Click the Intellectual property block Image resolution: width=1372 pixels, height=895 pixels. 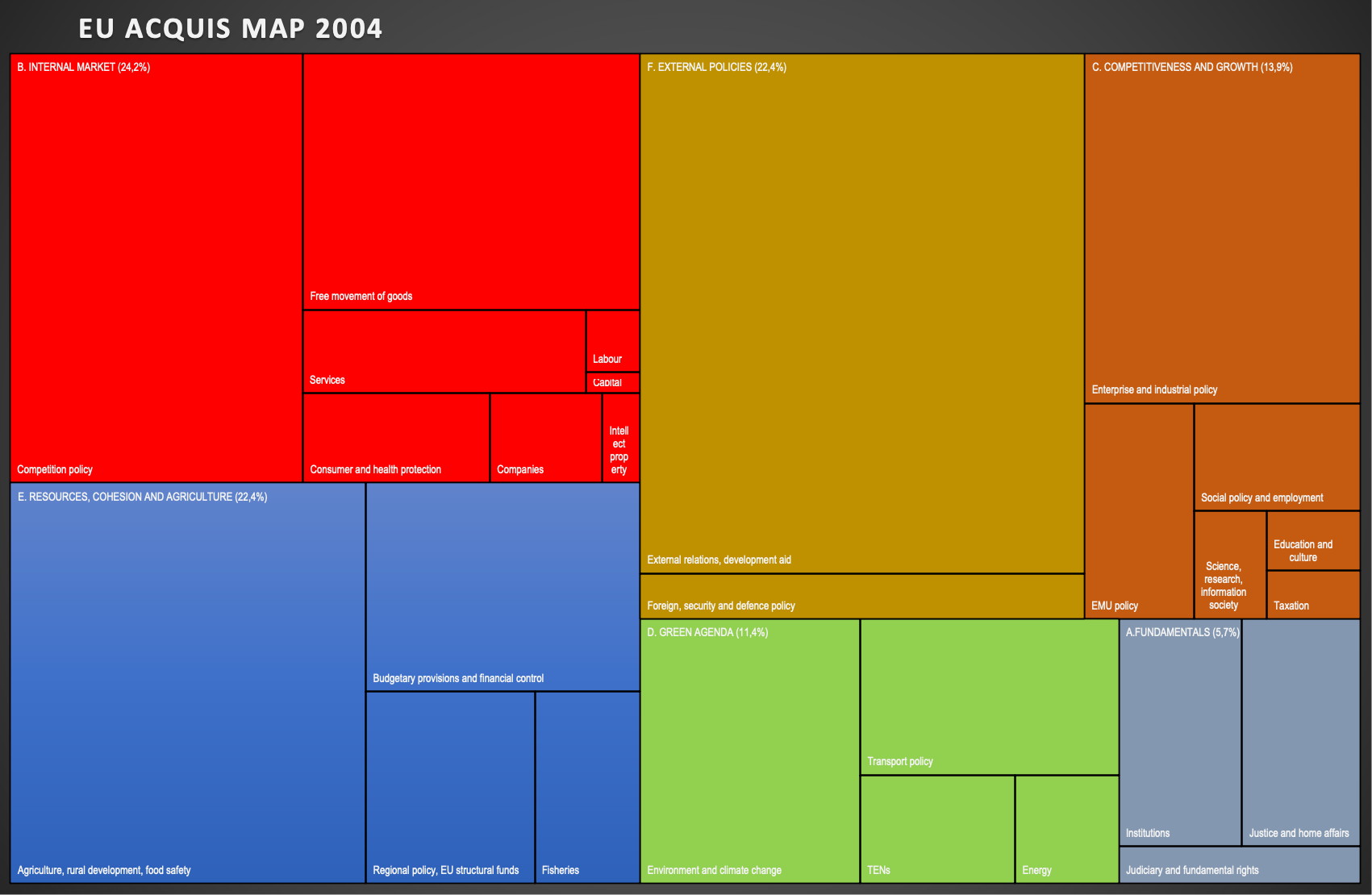(620, 438)
